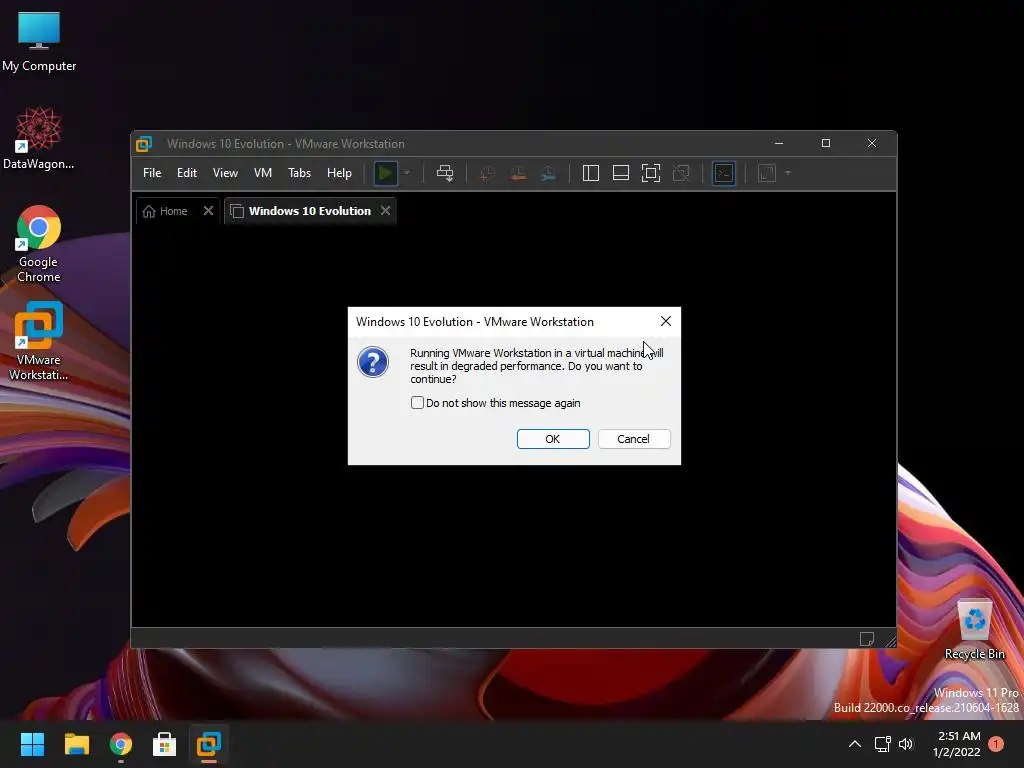
Task: Open Microsoft Store from taskbar
Action: (165, 744)
